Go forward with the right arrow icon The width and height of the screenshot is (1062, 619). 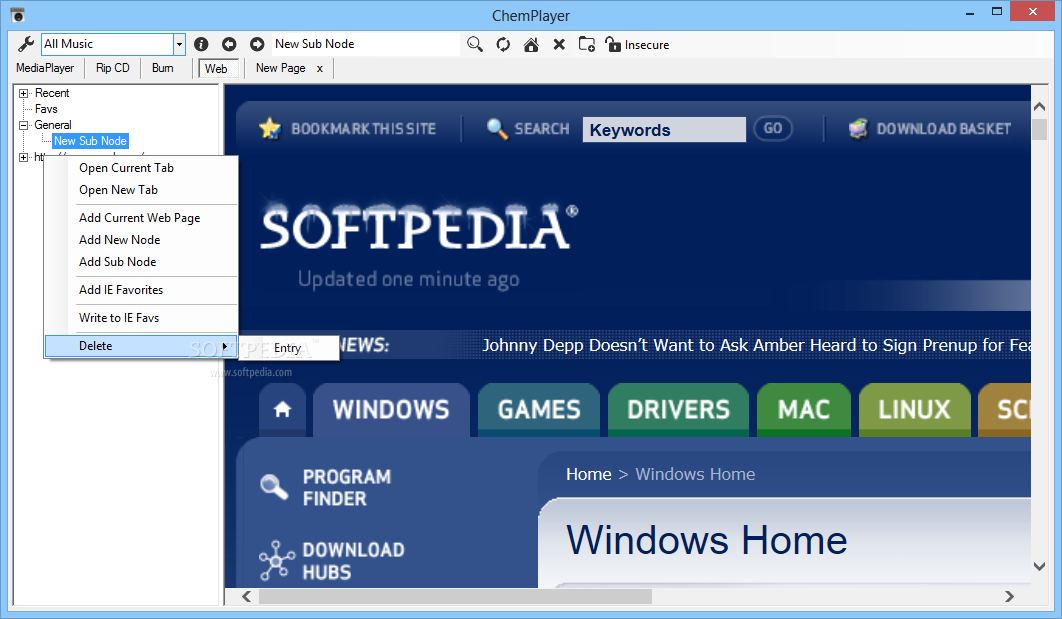click(x=257, y=44)
